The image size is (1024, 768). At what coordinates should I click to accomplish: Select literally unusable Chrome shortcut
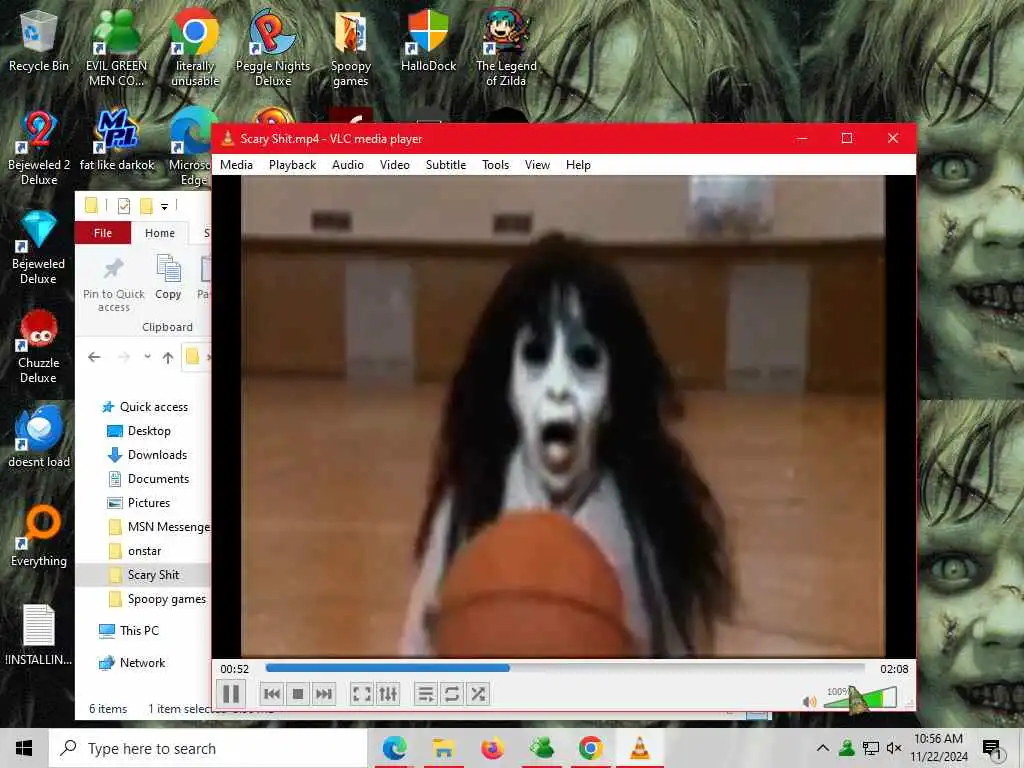click(195, 49)
